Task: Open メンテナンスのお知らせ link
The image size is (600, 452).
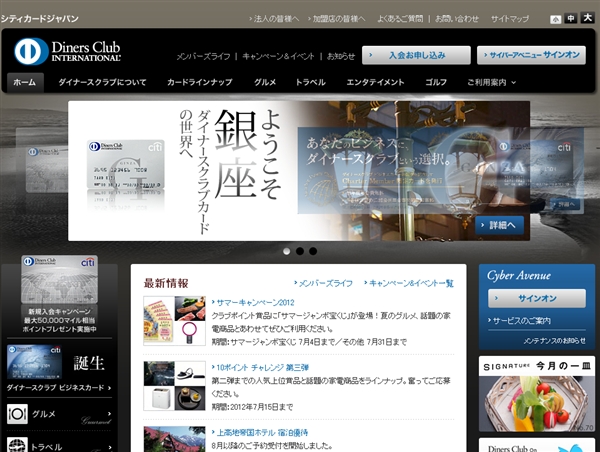Action: click(x=554, y=341)
